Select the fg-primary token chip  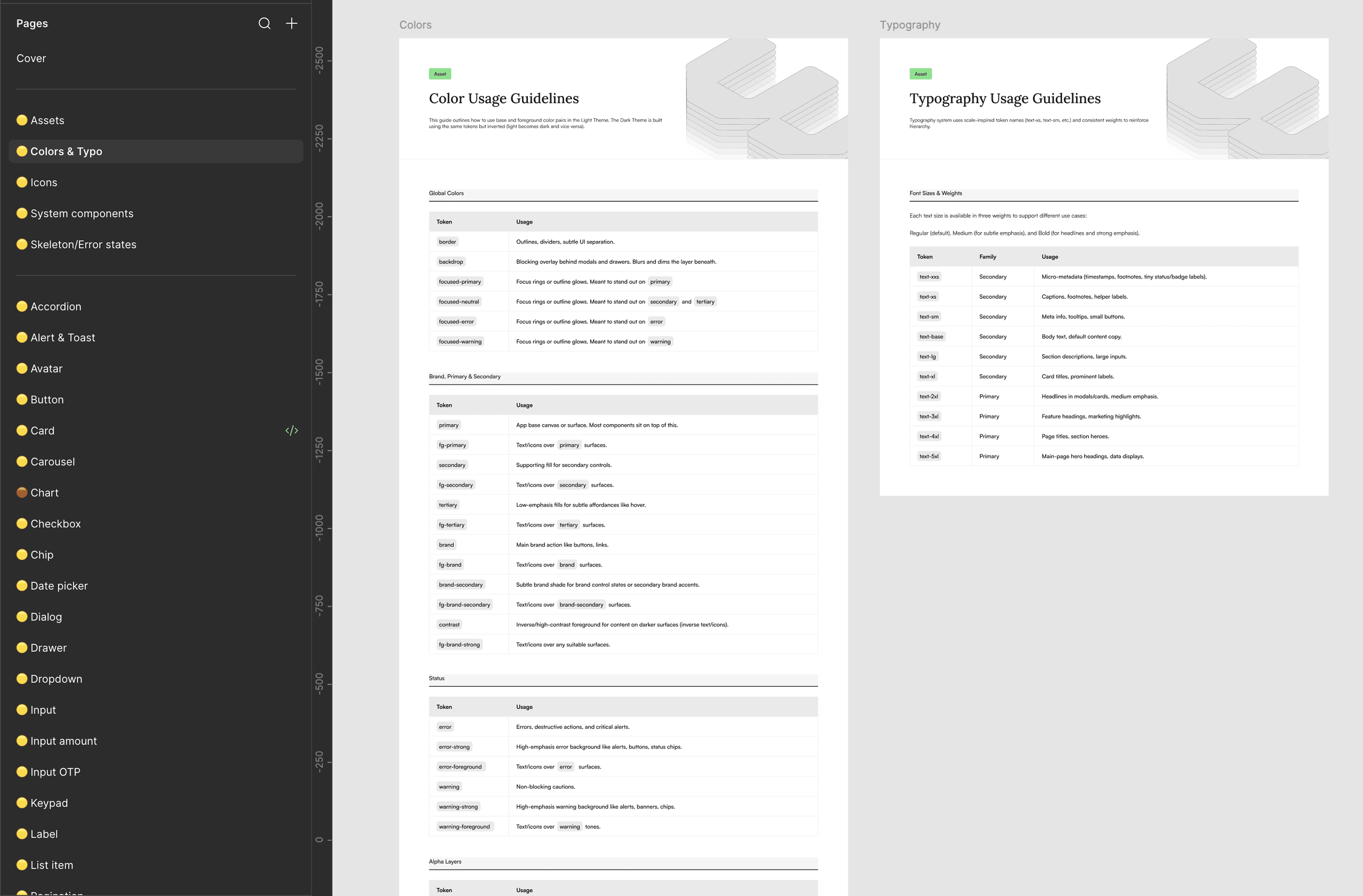point(452,445)
